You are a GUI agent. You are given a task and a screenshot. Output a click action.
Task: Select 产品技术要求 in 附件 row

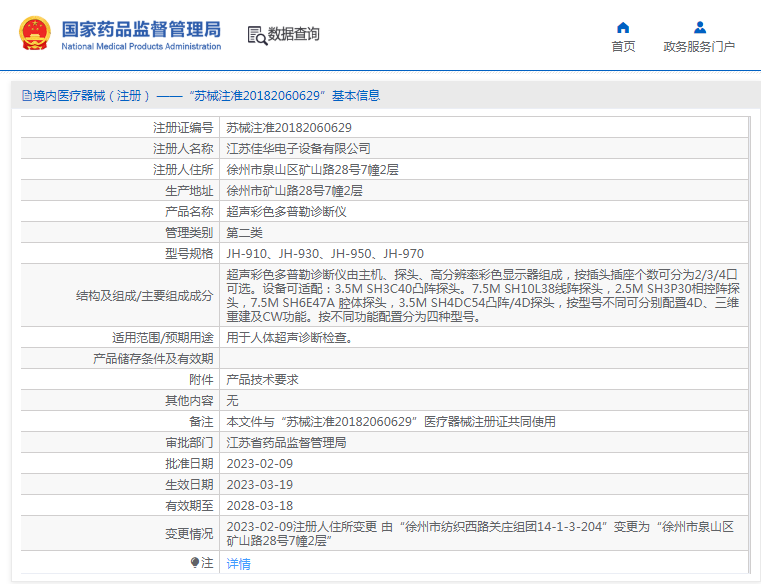[x=262, y=380]
